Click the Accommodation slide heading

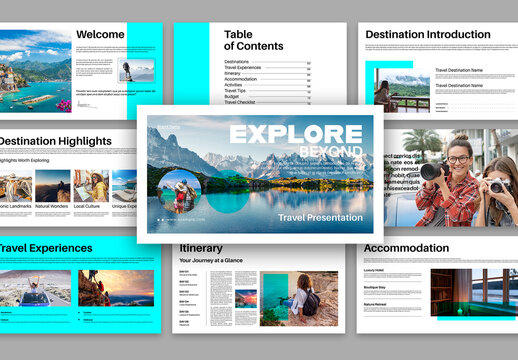406,248
